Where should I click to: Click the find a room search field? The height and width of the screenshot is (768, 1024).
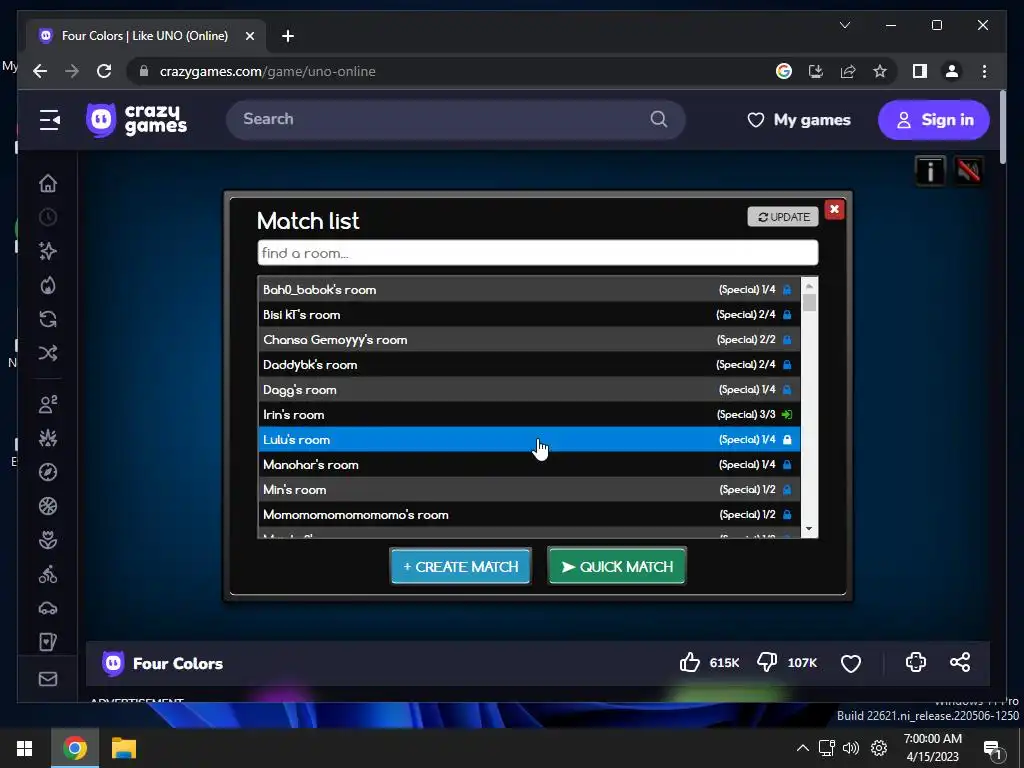[537, 253]
